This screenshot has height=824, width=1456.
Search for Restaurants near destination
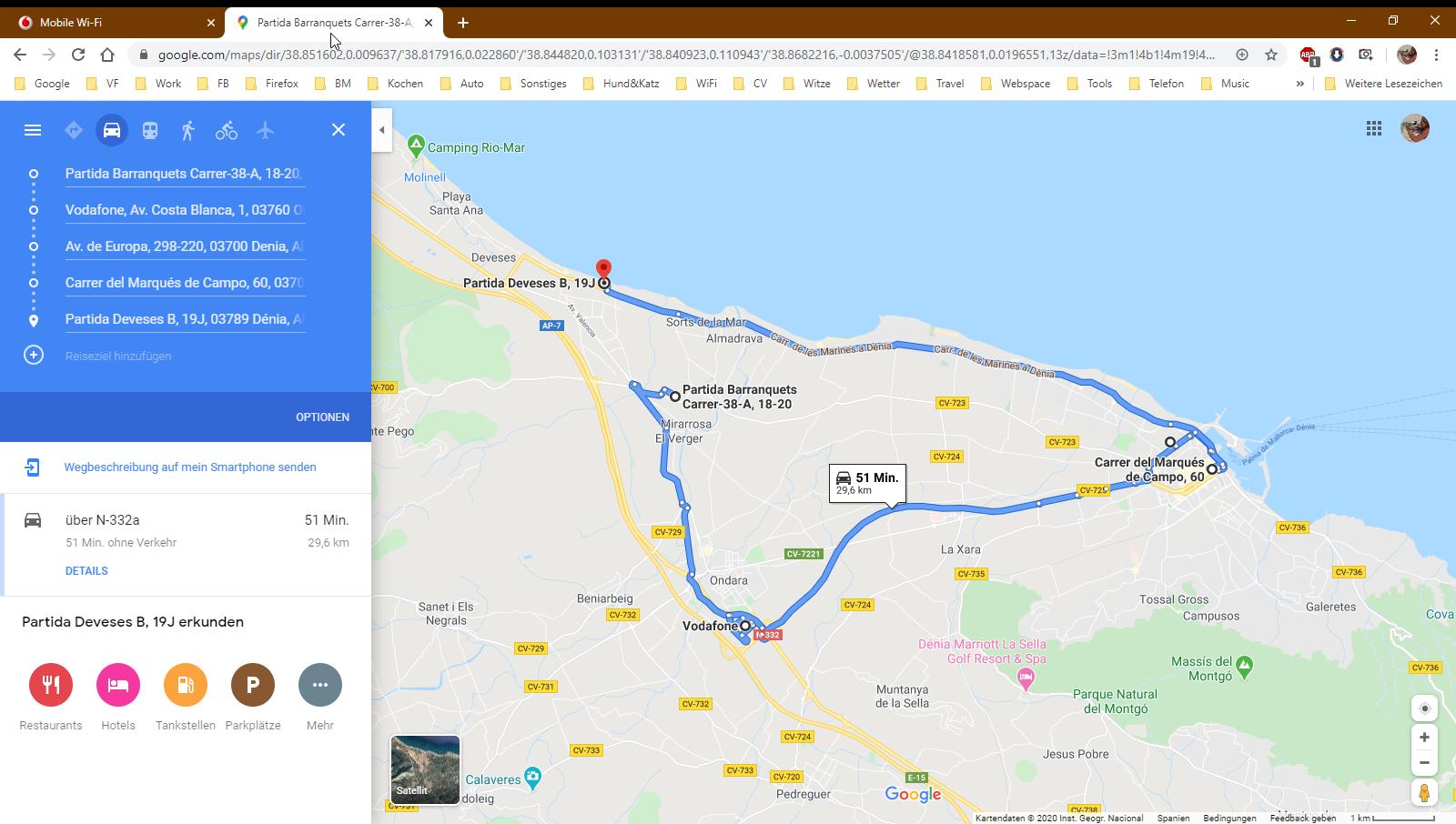(51, 685)
